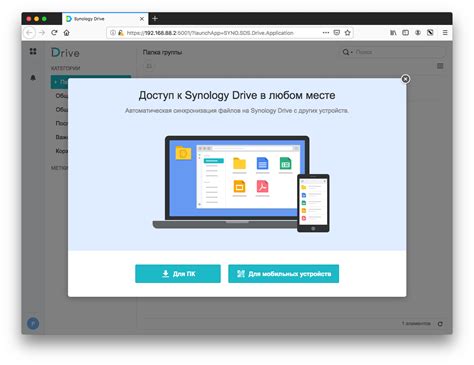Click the Drive logo
Viewport: 474px width, 365px height.
coord(65,53)
